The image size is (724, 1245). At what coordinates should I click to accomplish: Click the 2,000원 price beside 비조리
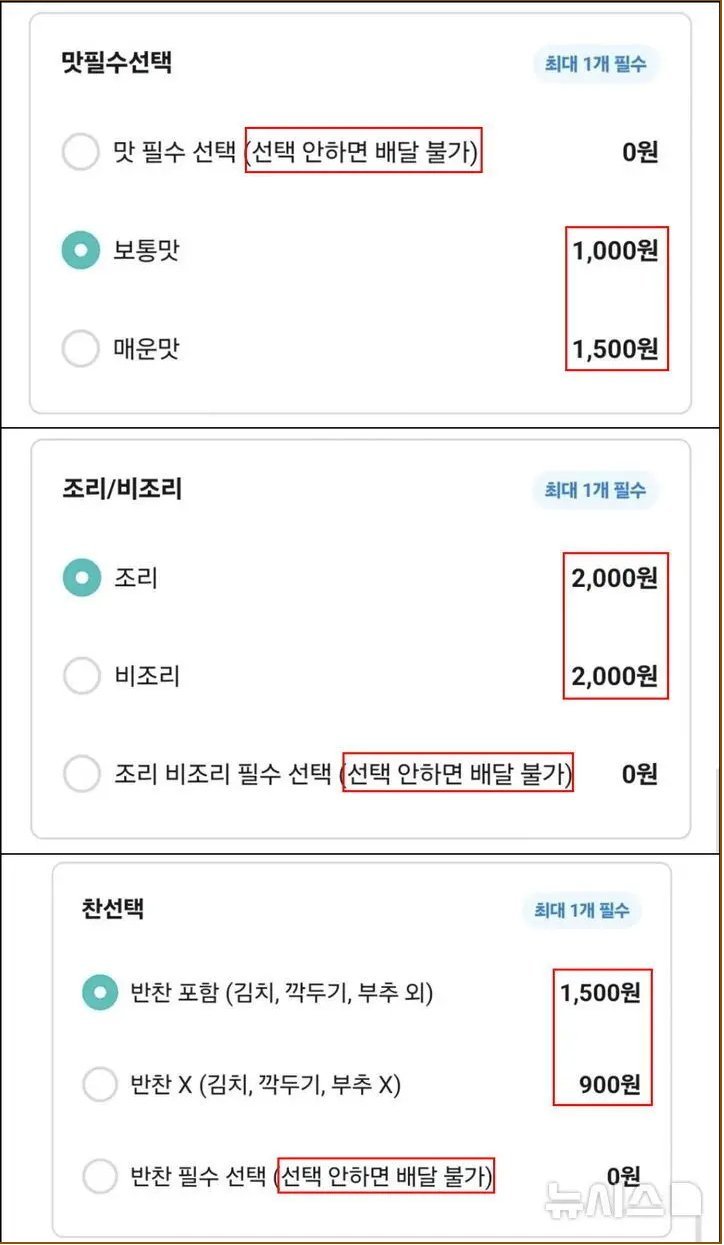[x=615, y=676]
